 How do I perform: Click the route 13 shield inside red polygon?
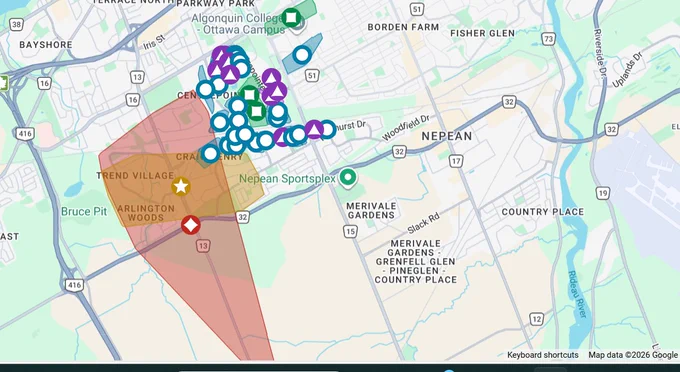[x=203, y=246]
